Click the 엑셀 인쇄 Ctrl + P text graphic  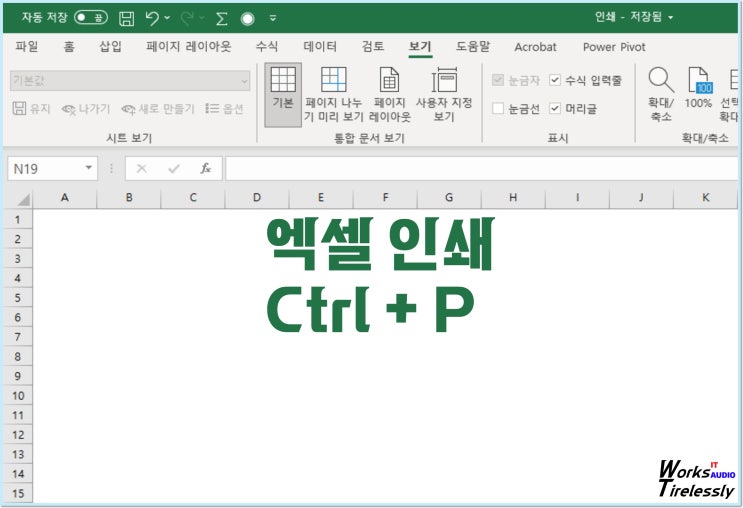click(x=381, y=275)
